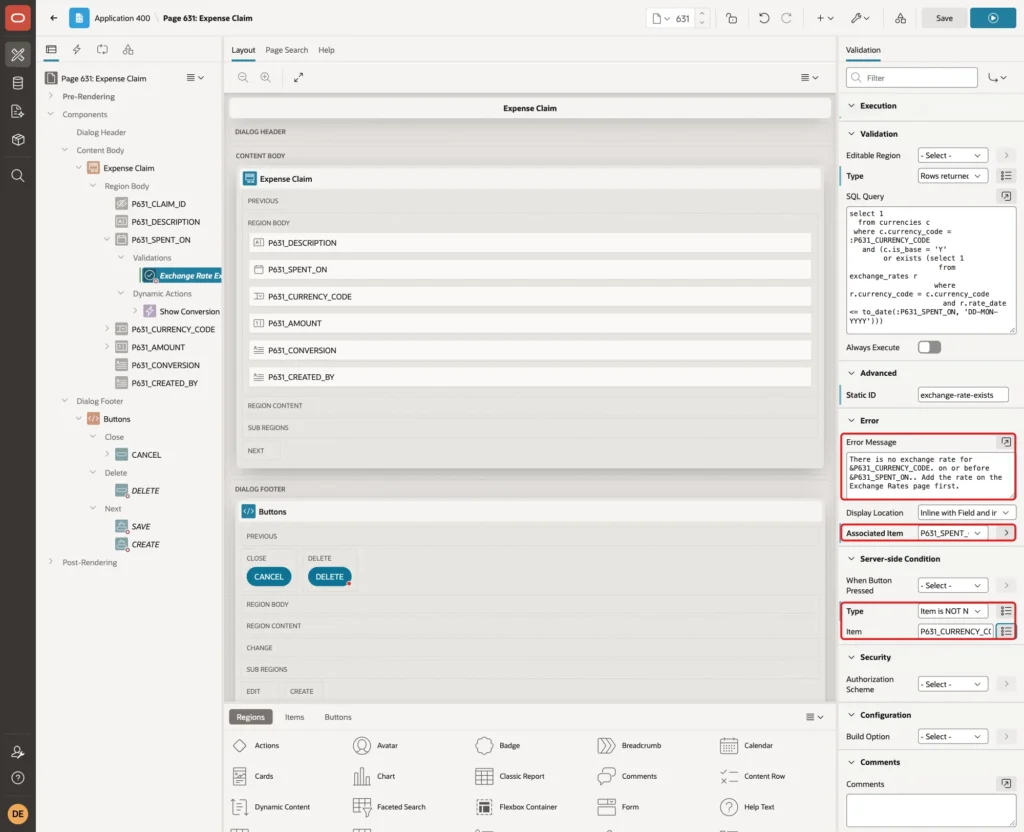1024x832 pixels.
Task: Open item picker list for Item field
Action: [x=1006, y=632]
